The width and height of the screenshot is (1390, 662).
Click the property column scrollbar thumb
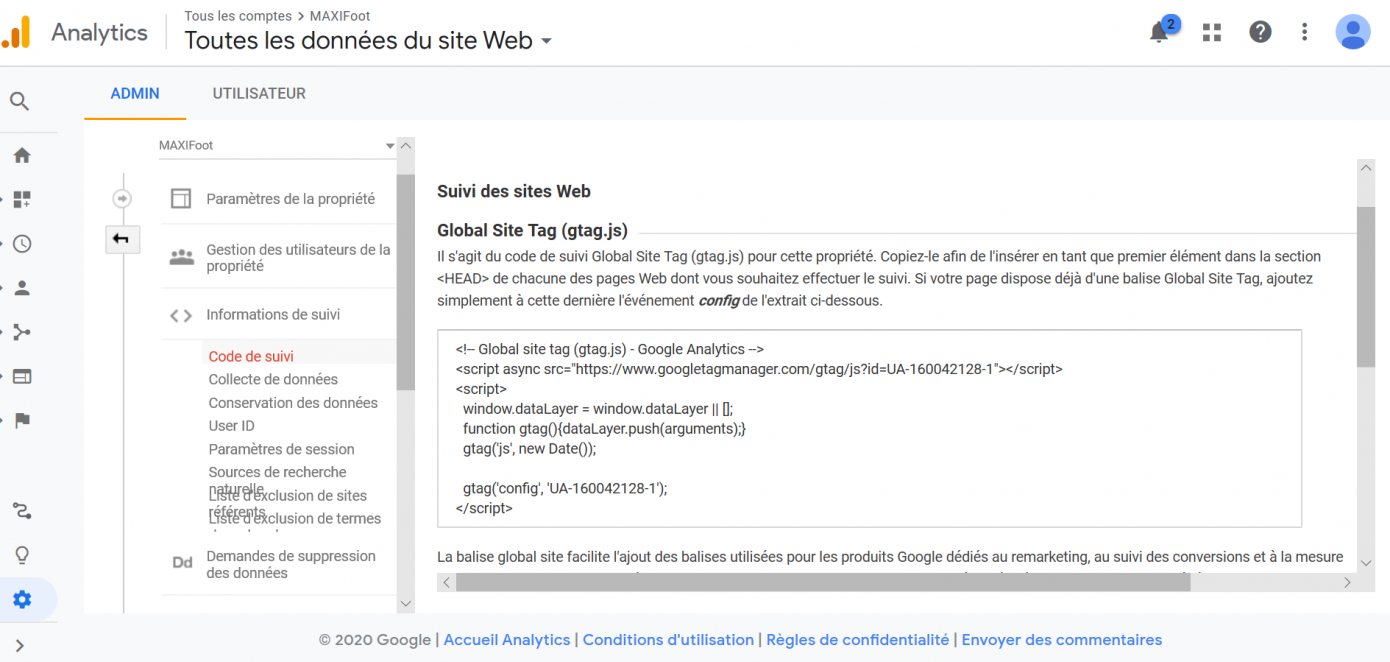[x=405, y=282]
